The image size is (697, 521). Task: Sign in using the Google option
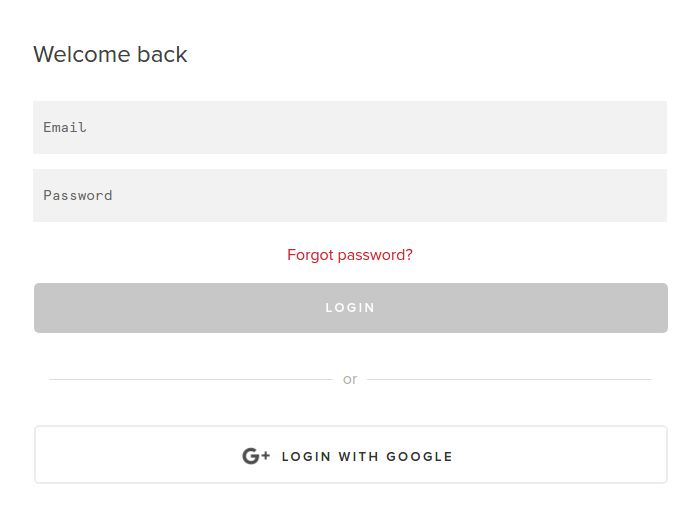350,455
